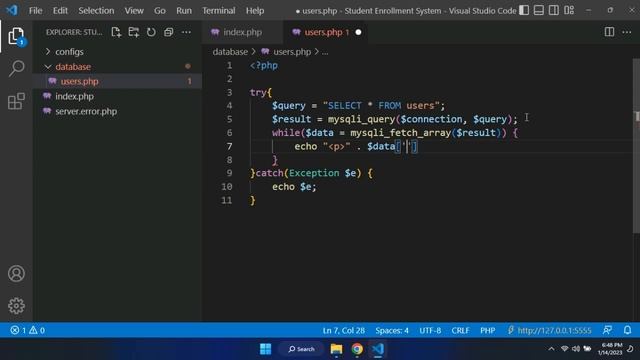Click the errors and warnings status indicator
Screen dimensions: 640x360
[28, 330]
